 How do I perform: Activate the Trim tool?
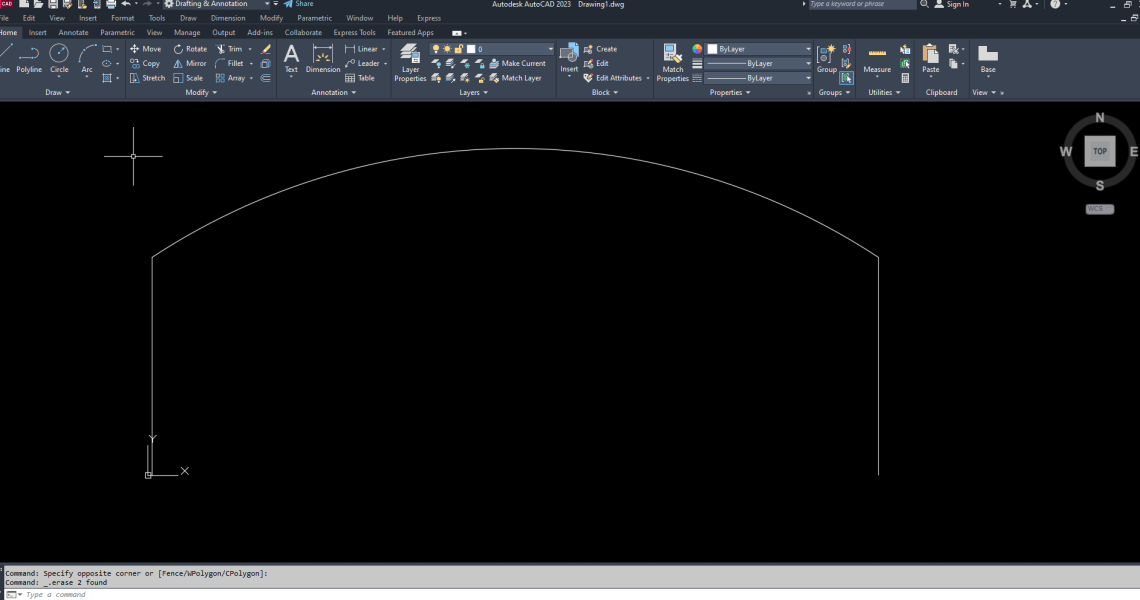(229, 49)
